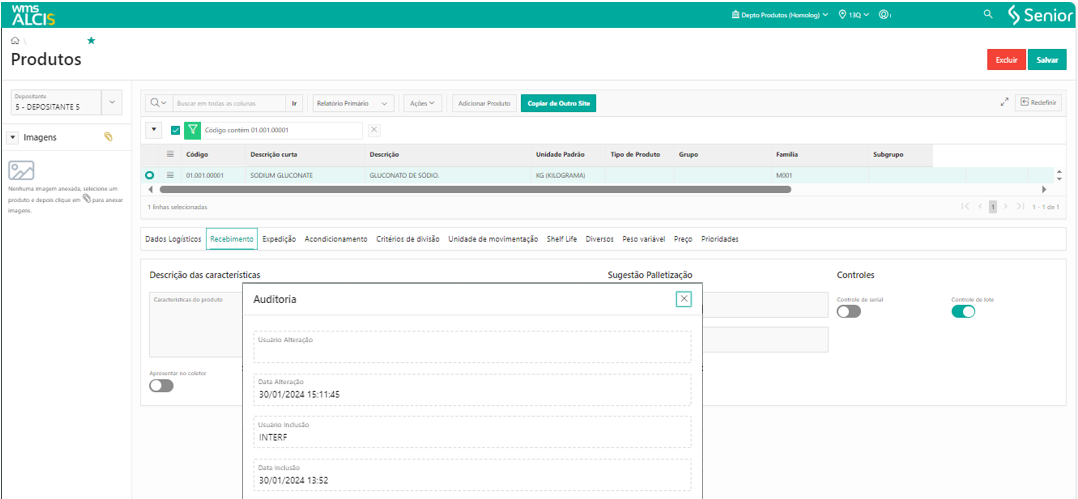Open the Depositante dropdown
Viewport: 1078px width, 499px height.
[112, 102]
